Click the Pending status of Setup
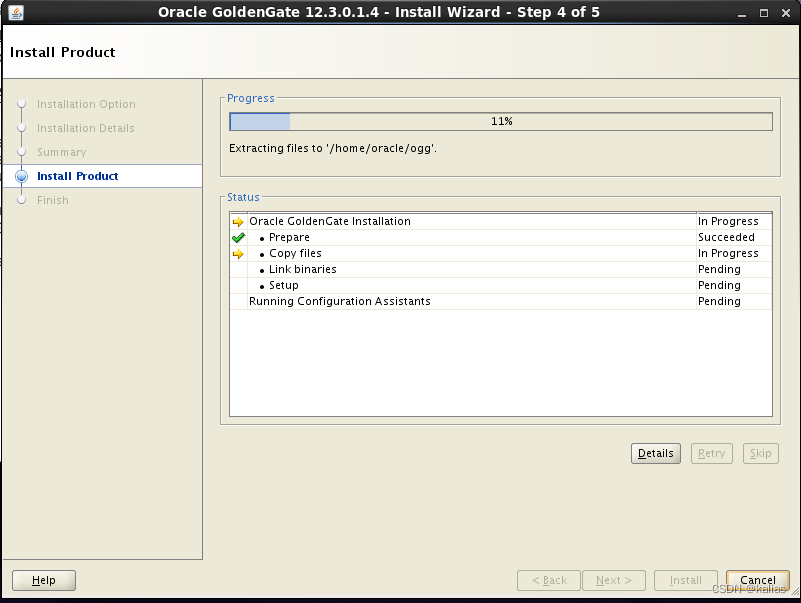801x603 pixels. 719,285
